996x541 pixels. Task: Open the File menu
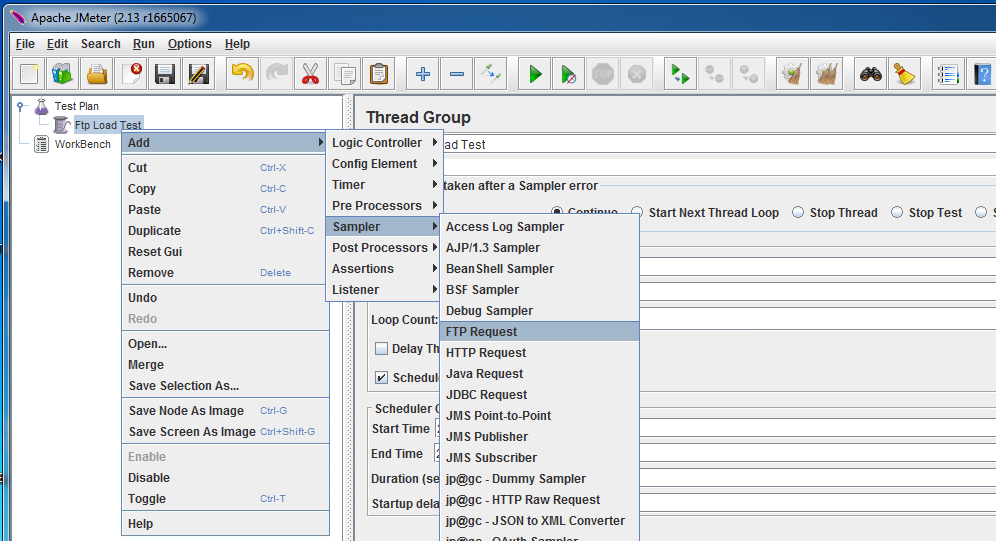click(x=25, y=44)
